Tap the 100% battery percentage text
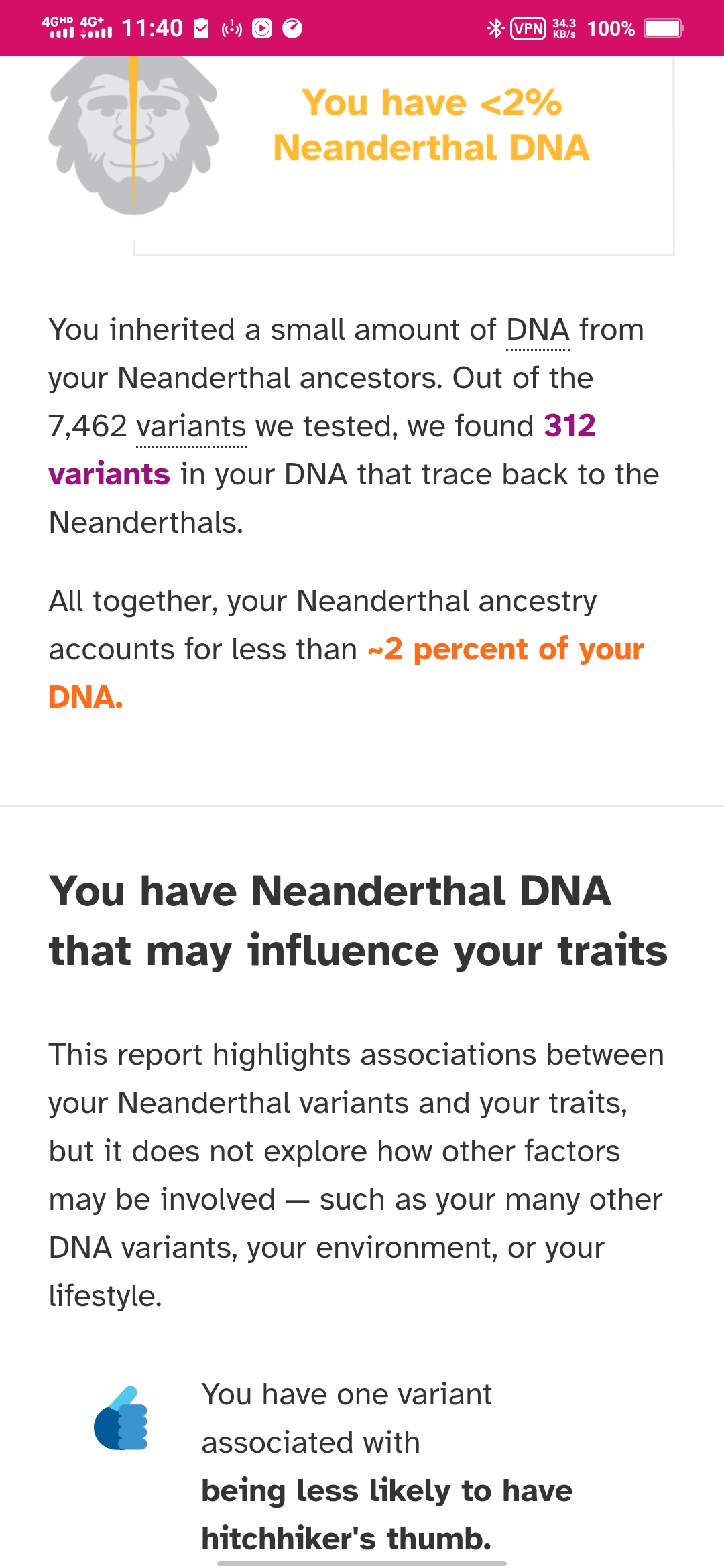 pyautogui.click(x=611, y=28)
